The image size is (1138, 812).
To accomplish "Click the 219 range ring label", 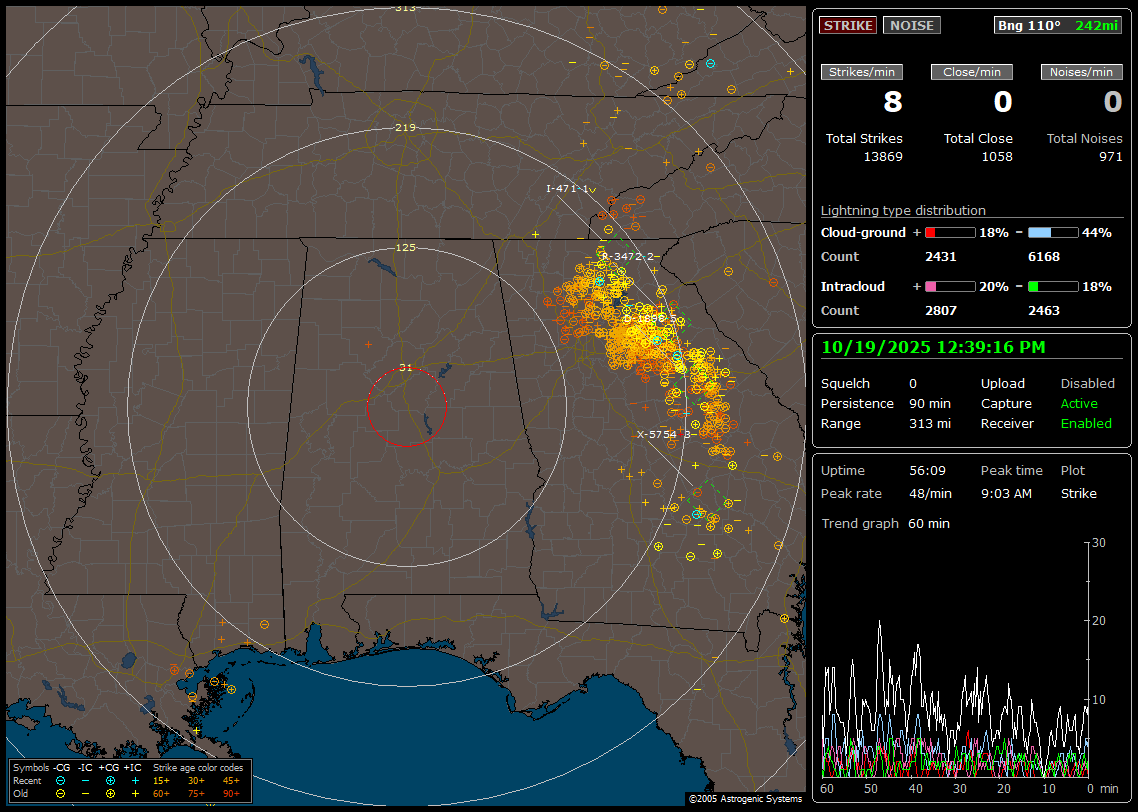I will [405, 128].
